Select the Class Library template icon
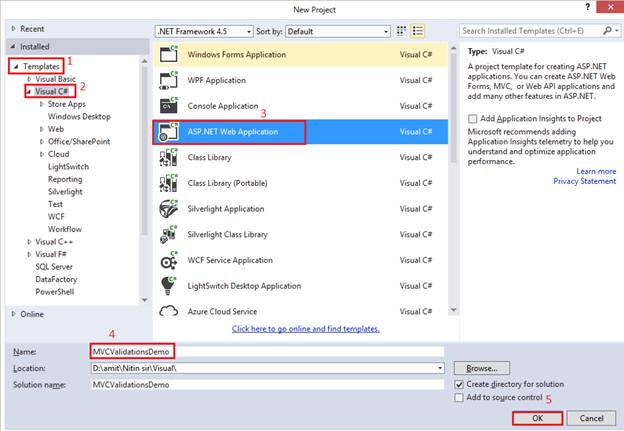624x431 pixels. 169,157
